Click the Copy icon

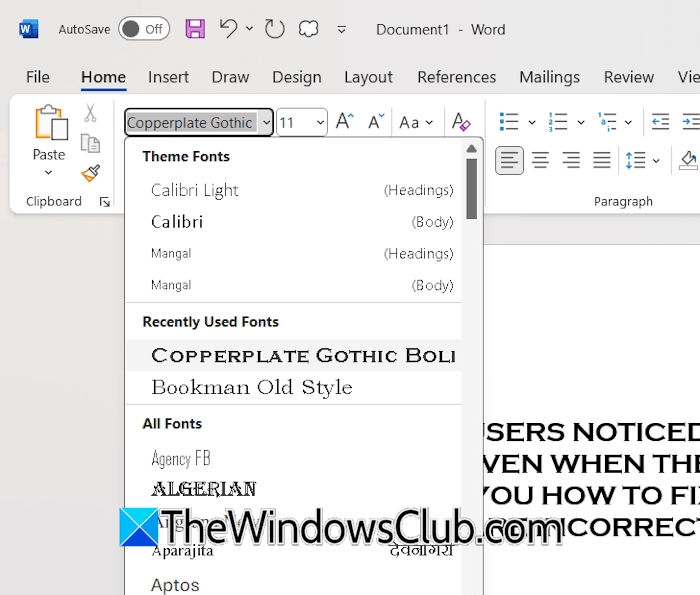point(91,144)
